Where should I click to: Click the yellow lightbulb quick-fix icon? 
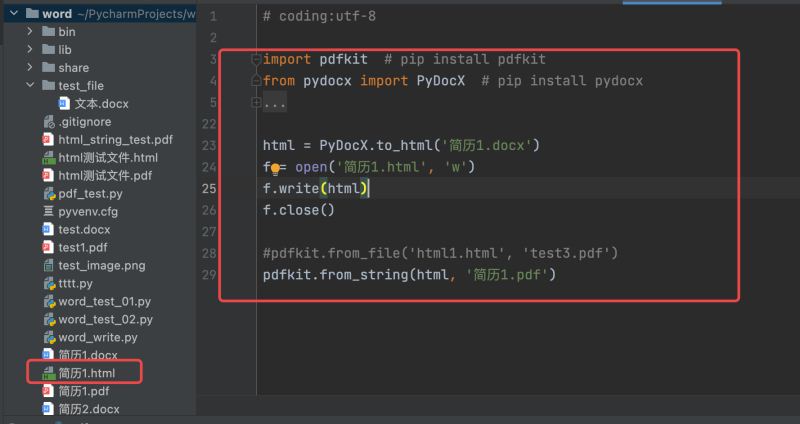pos(273,167)
